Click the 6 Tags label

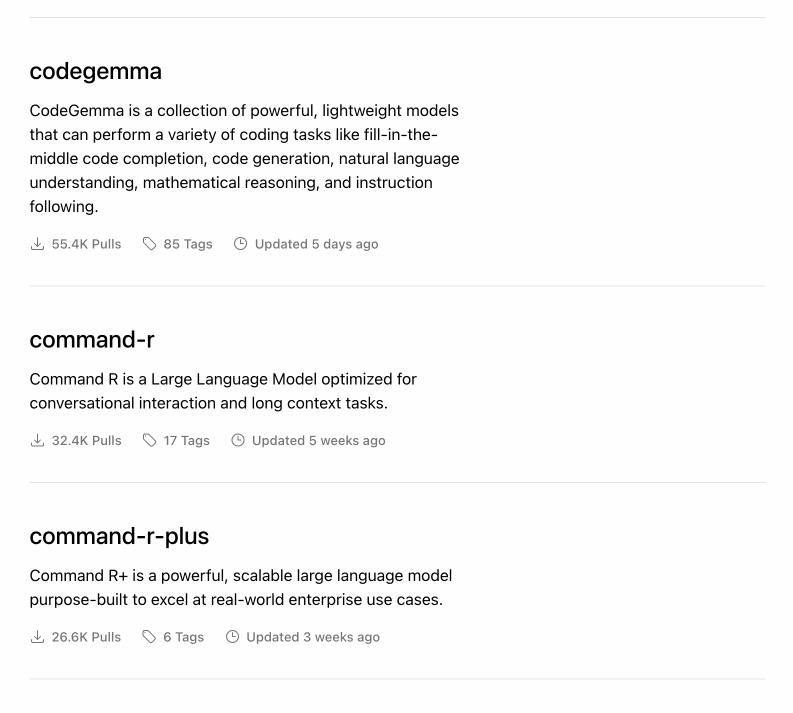point(184,637)
